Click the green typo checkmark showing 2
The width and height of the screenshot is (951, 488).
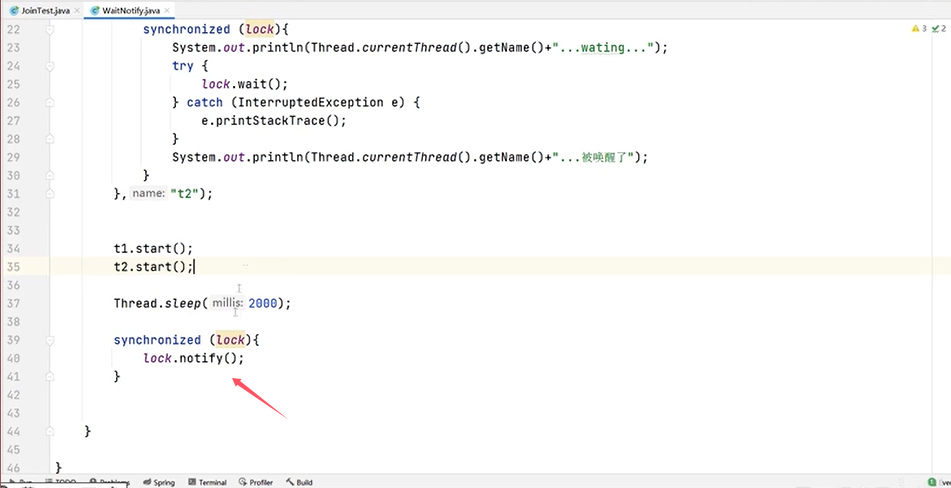point(939,28)
